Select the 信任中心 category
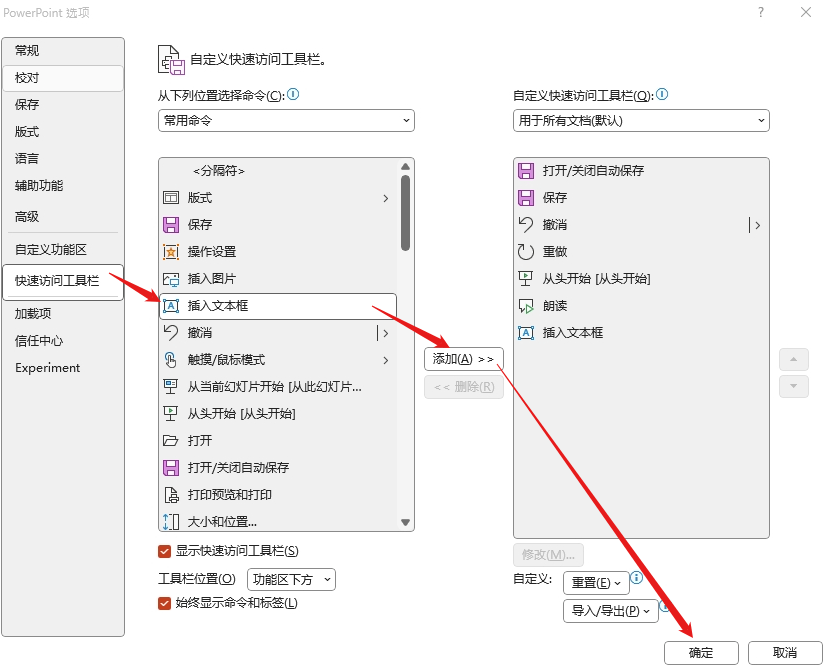The image size is (823, 670). click(63, 341)
